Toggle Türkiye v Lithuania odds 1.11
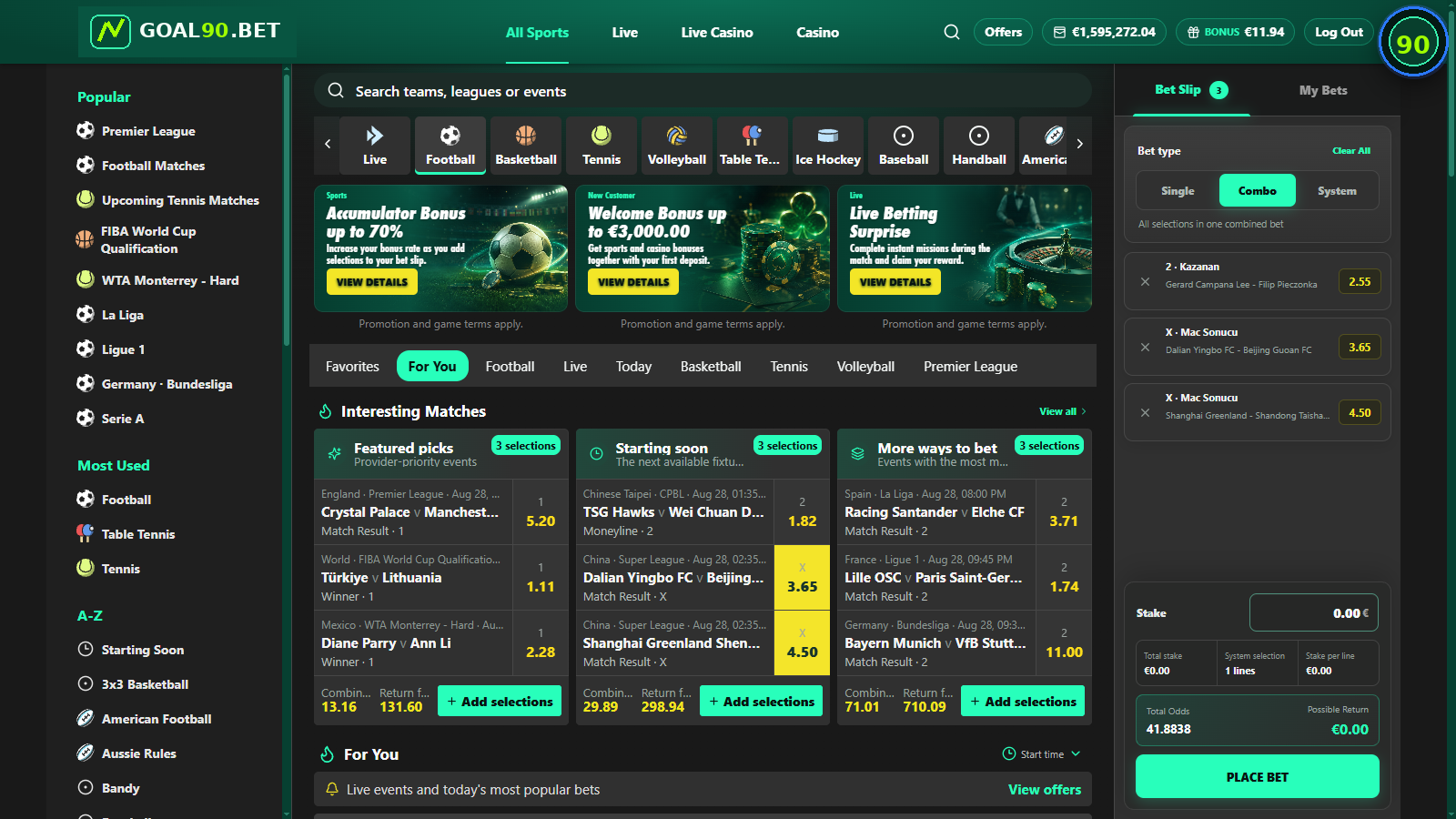The image size is (1456, 819). coord(541,578)
